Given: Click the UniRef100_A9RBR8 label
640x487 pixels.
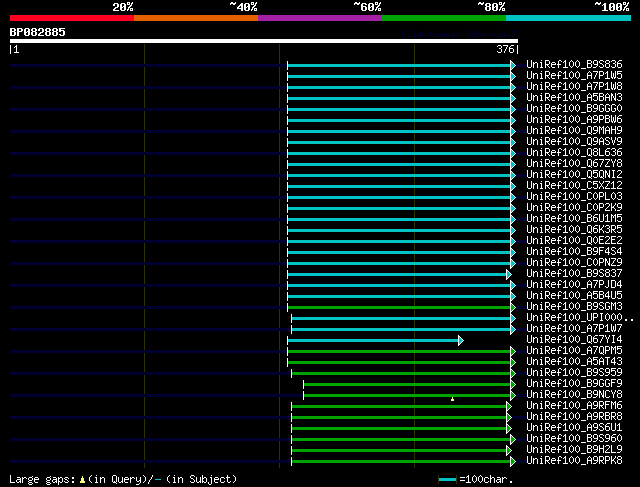Looking at the screenshot, I should point(574,417).
